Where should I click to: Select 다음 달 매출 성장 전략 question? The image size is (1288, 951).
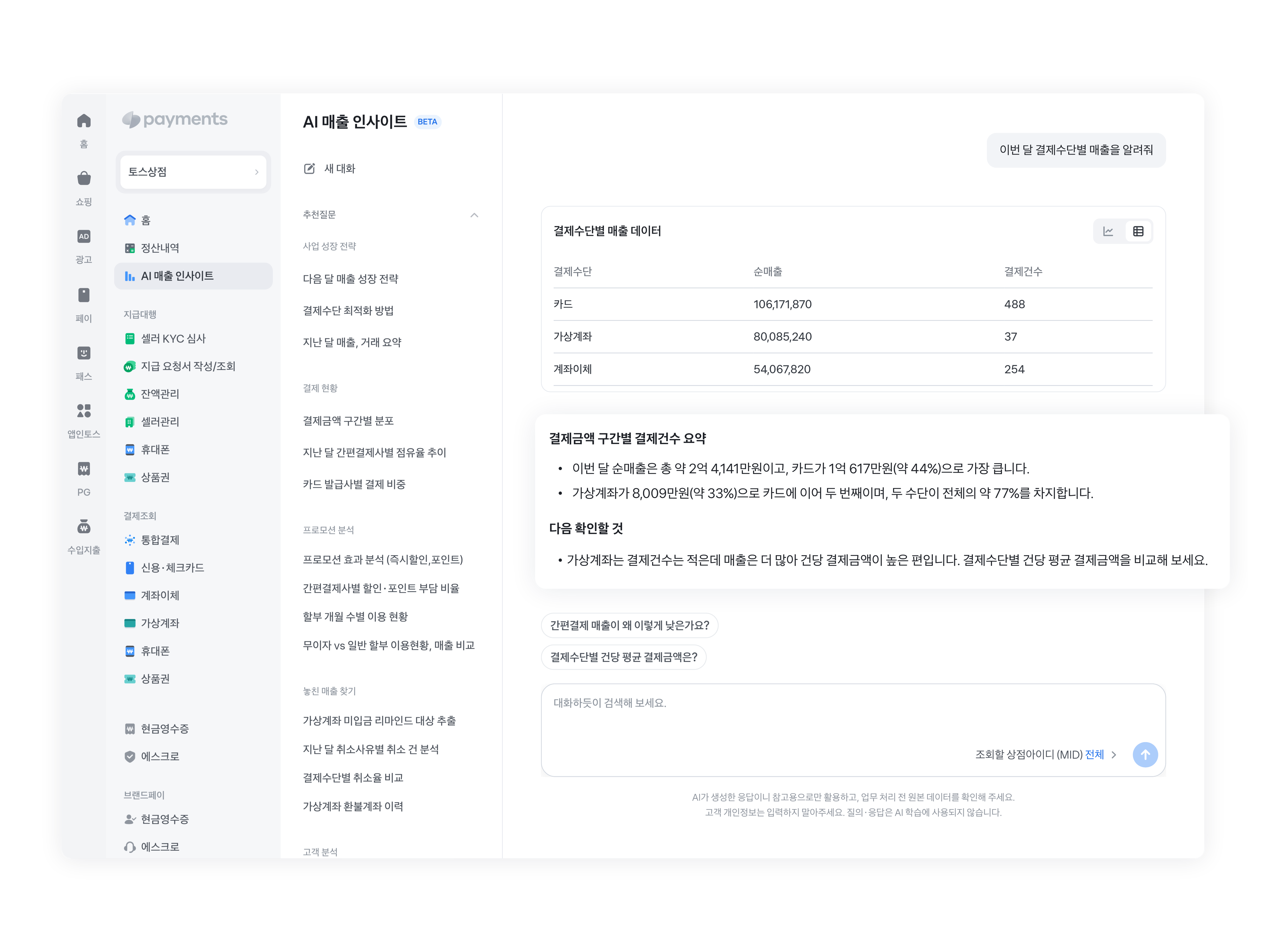coord(351,279)
